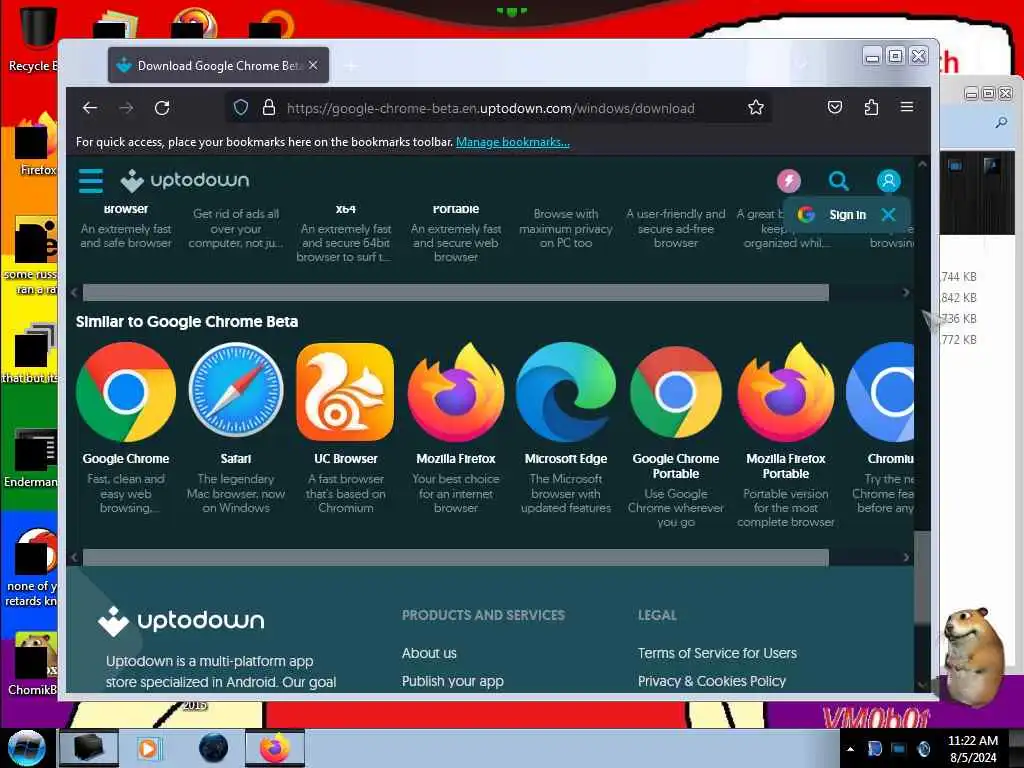This screenshot has height=768, width=1024.
Task: Click the pink lightning bolt icon
Action: click(789, 180)
